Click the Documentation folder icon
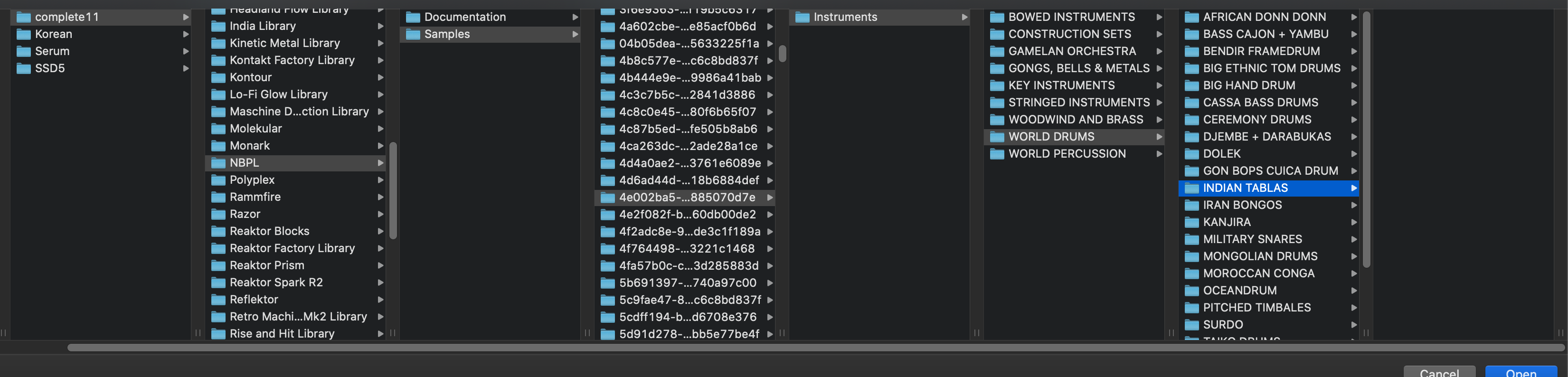This screenshot has height=377, width=1568. [413, 17]
